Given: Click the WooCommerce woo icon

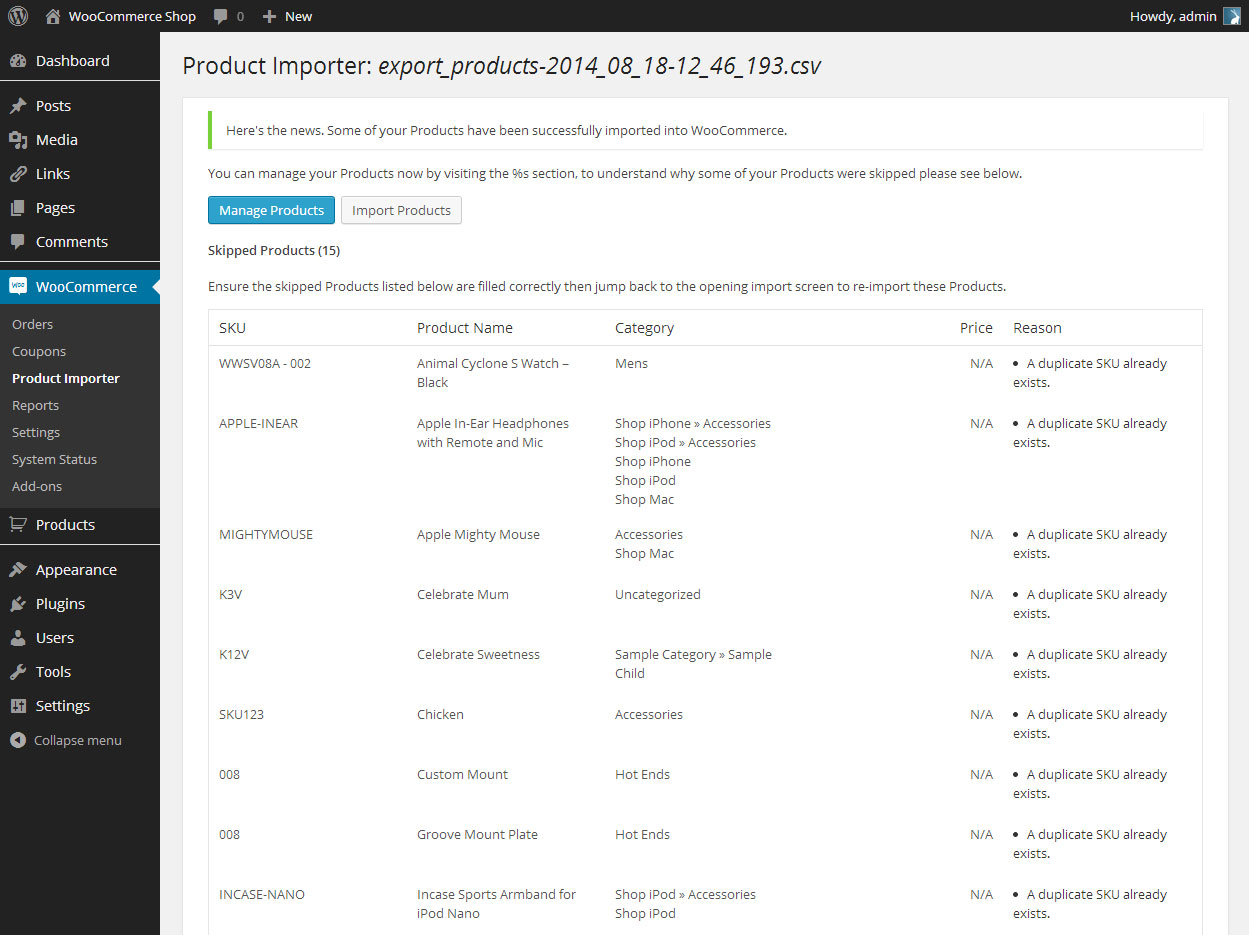Looking at the screenshot, I should tap(18, 286).
